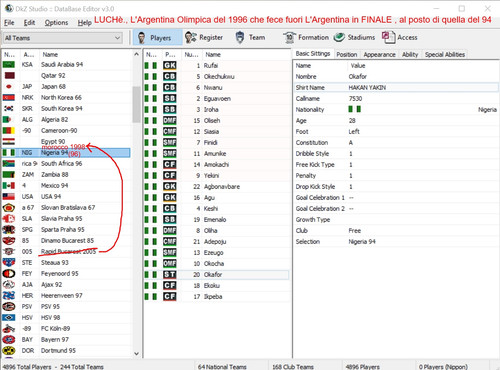500x370 pixels.
Task: Click Nigeria flag in Nationality row
Action: click(x=354, y=109)
